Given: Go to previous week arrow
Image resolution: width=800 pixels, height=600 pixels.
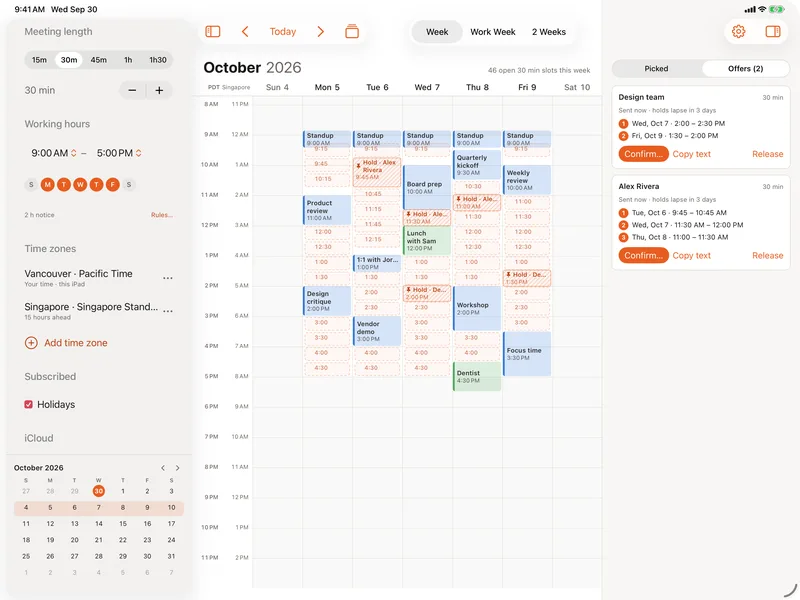Looking at the screenshot, I should click(x=245, y=32).
